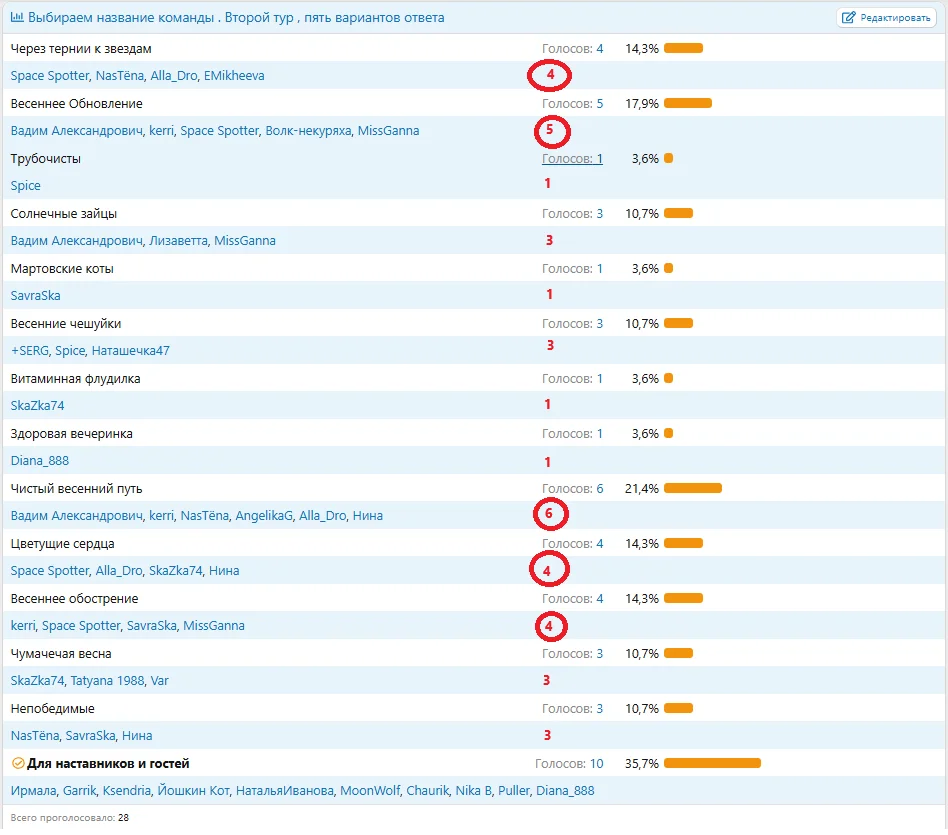948x835 pixels.
Task: Click the option text Солнечные зайцы
Action: tap(63, 213)
